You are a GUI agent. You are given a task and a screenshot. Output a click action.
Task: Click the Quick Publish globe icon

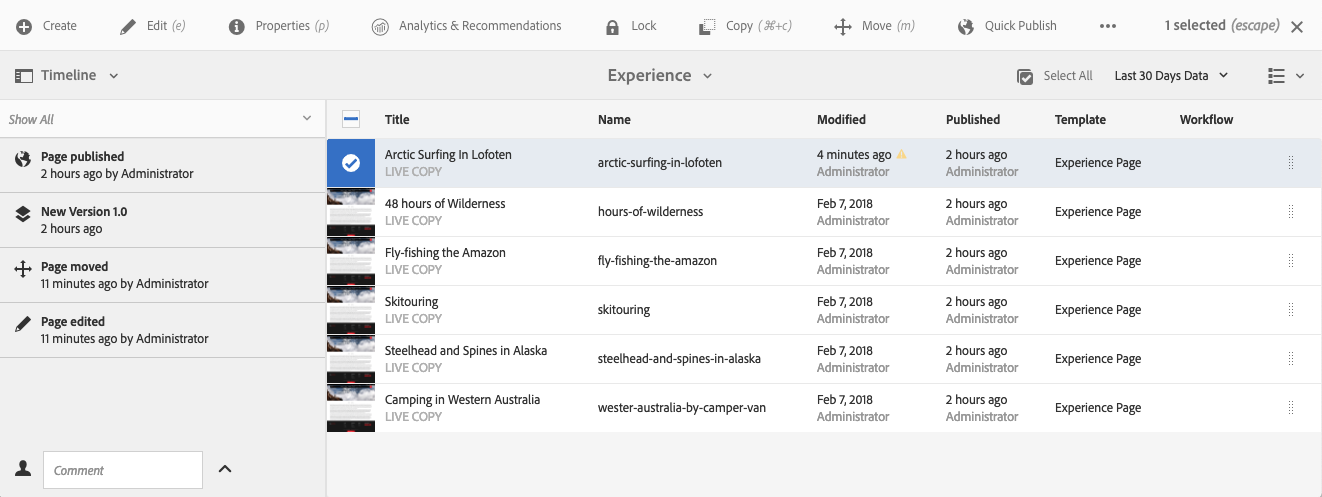click(x=966, y=26)
